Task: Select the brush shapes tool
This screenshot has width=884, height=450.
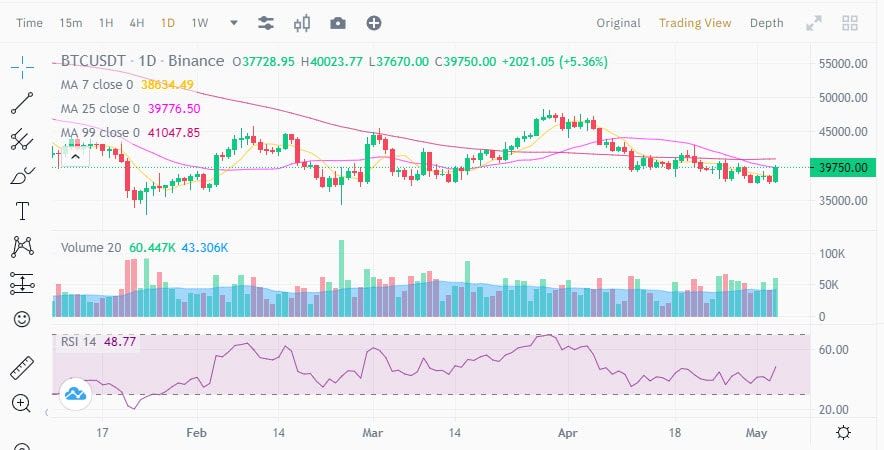Action: 22,175
